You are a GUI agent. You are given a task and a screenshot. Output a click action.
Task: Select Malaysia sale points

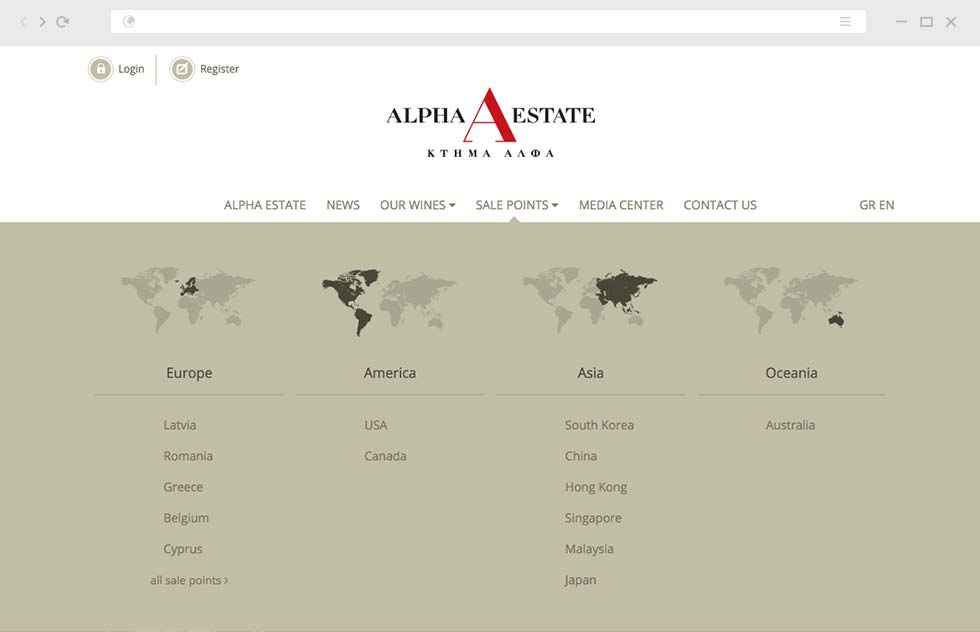point(589,549)
